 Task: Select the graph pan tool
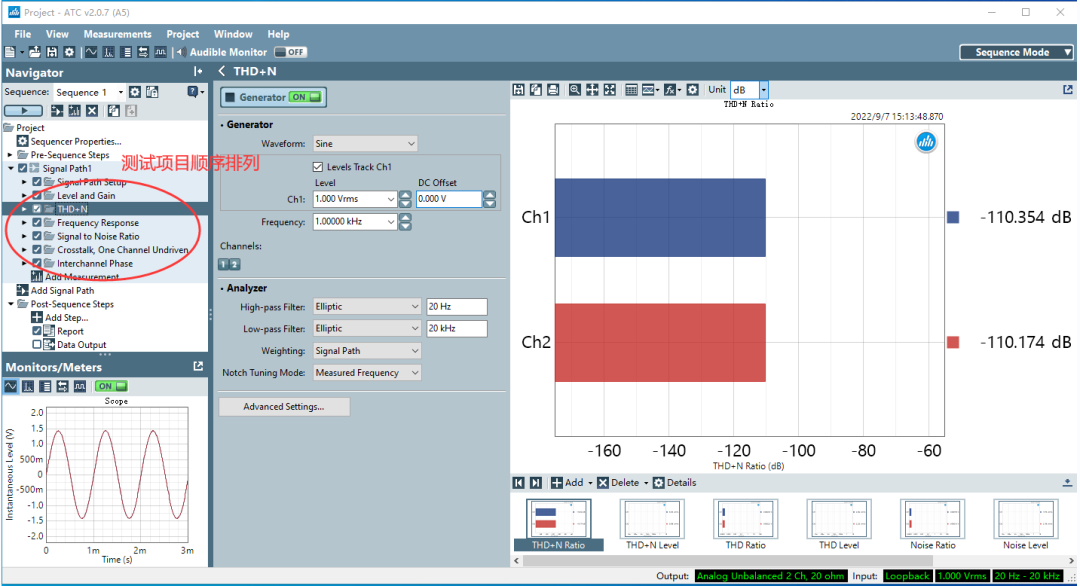click(x=592, y=90)
